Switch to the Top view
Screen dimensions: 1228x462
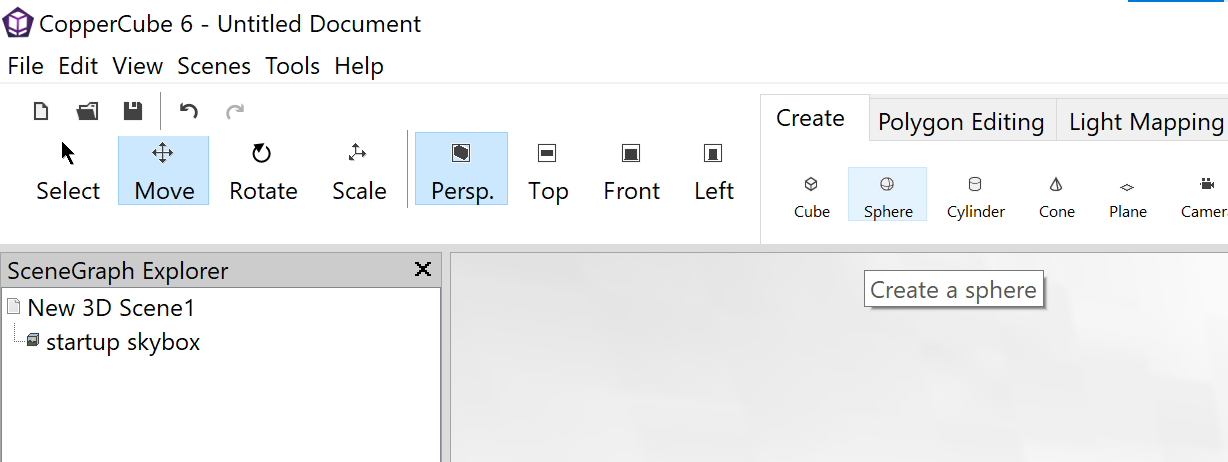(x=548, y=171)
